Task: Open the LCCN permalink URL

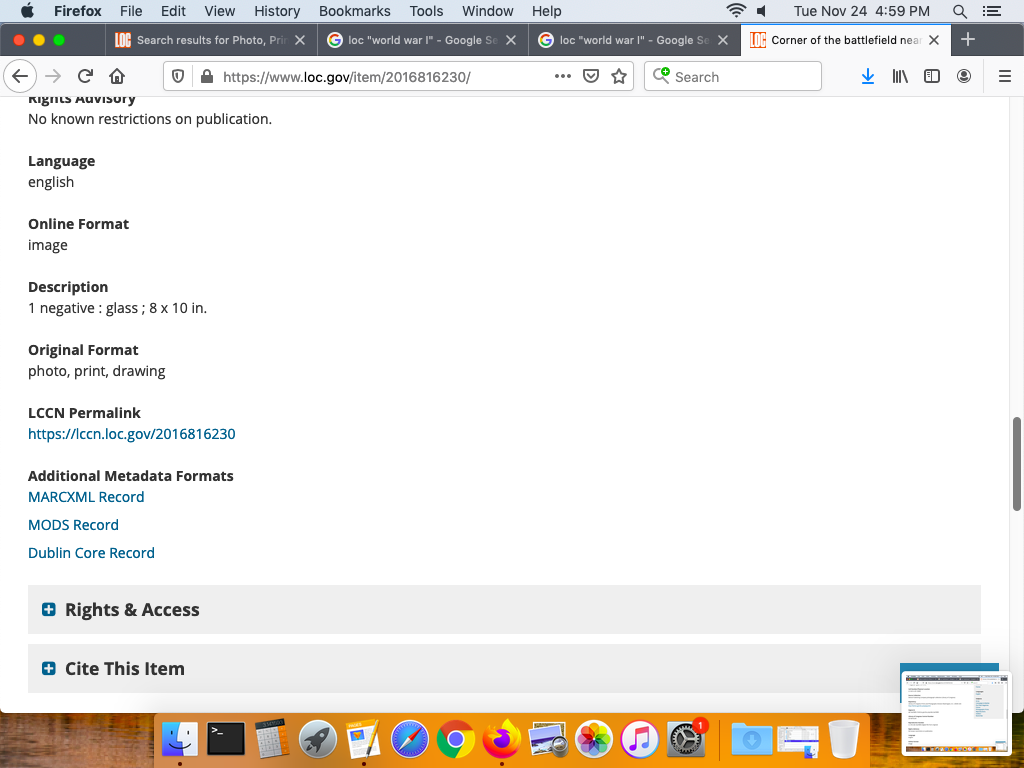Action: pos(132,434)
